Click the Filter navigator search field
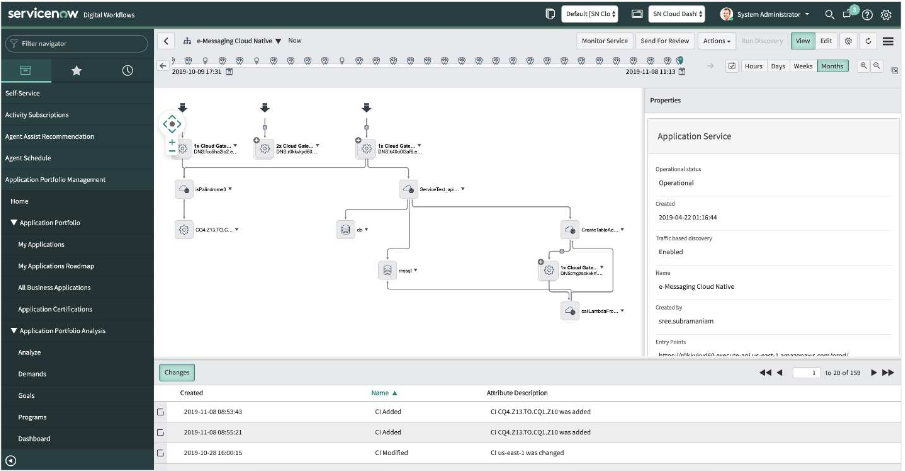 78,44
